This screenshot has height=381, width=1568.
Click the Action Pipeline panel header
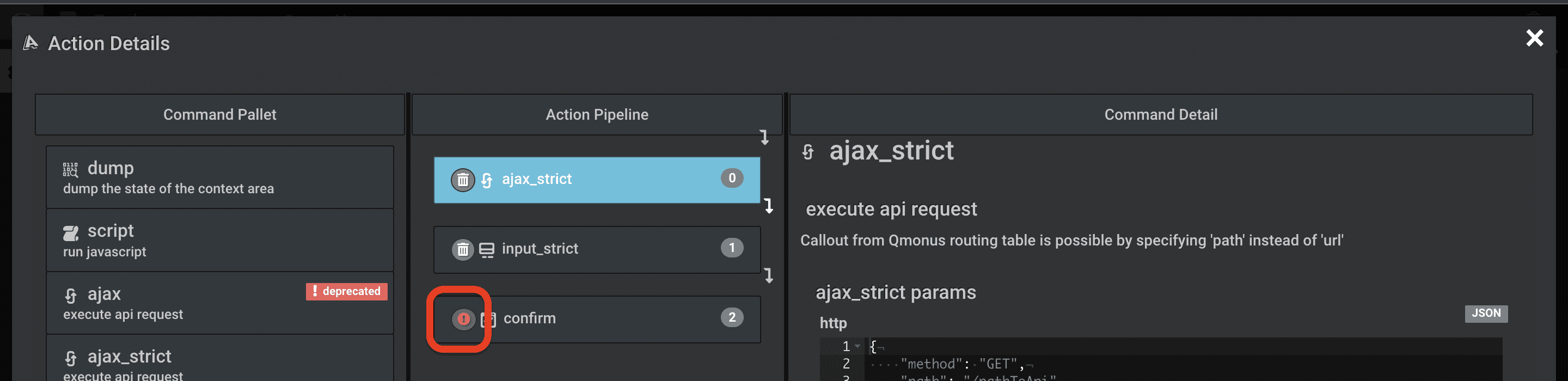tap(597, 114)
